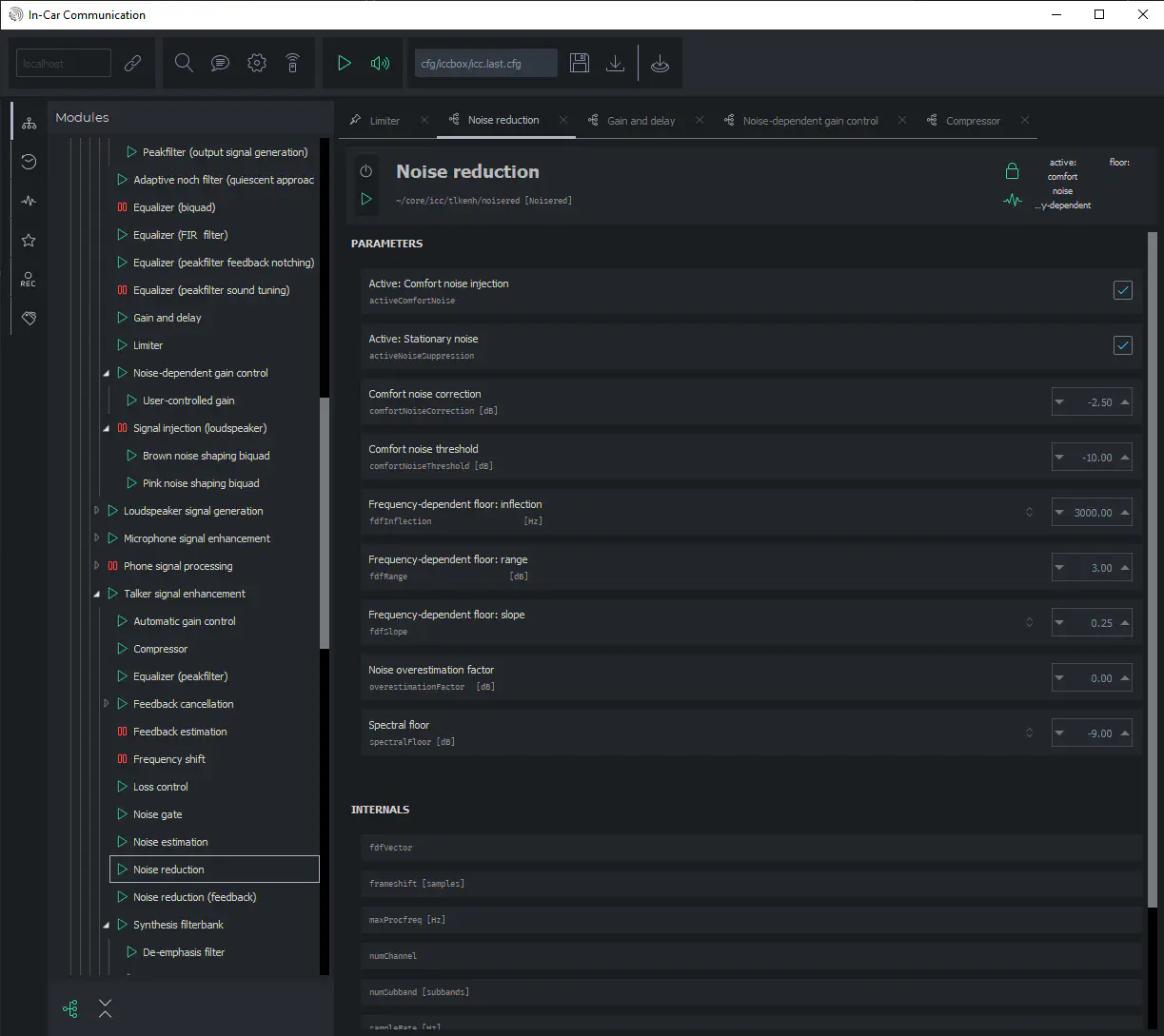Select the De-emphasis filter module
The height and width of the screenshot is (1036, 1164).
(x=184, y=952)
